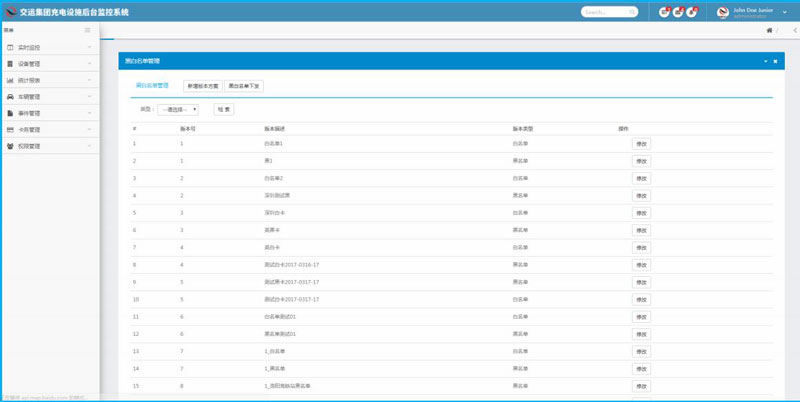Switch to the 黑白名单管理 tab

(152, 86)
